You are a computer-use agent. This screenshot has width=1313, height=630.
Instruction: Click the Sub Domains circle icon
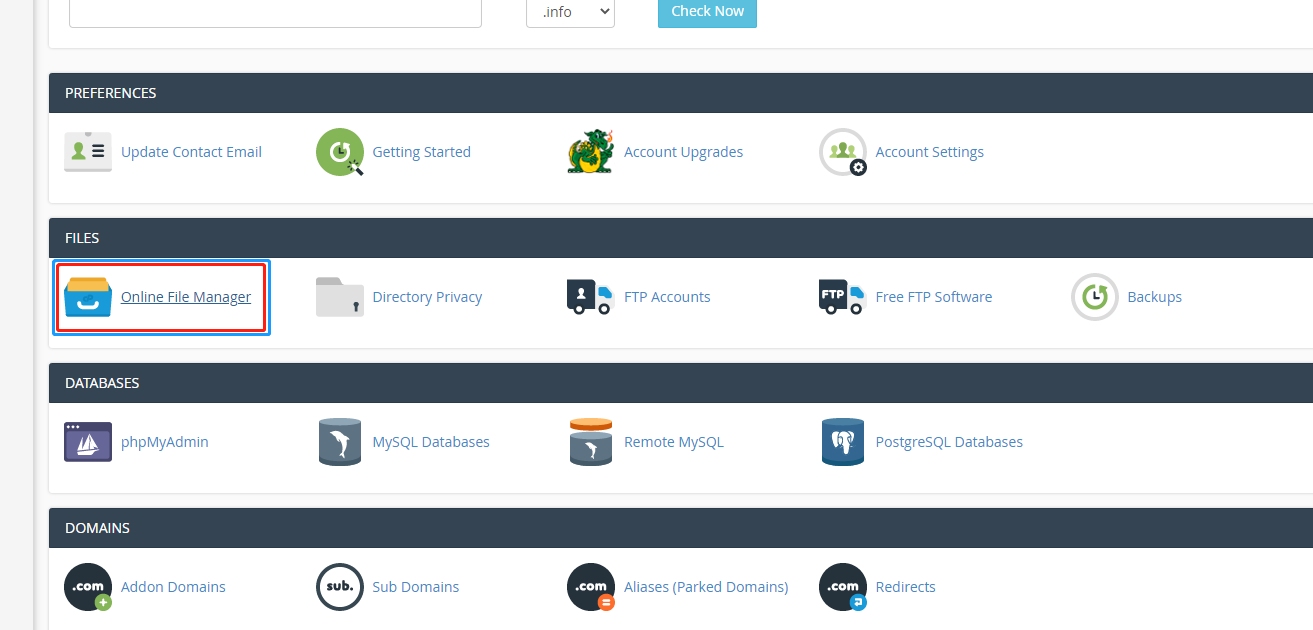point(340,587)
